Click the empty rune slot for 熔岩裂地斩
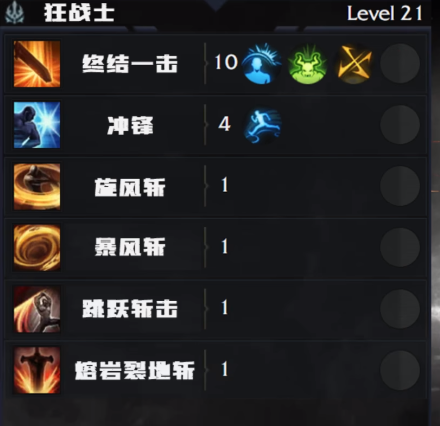440x426 pixels. 400,370
